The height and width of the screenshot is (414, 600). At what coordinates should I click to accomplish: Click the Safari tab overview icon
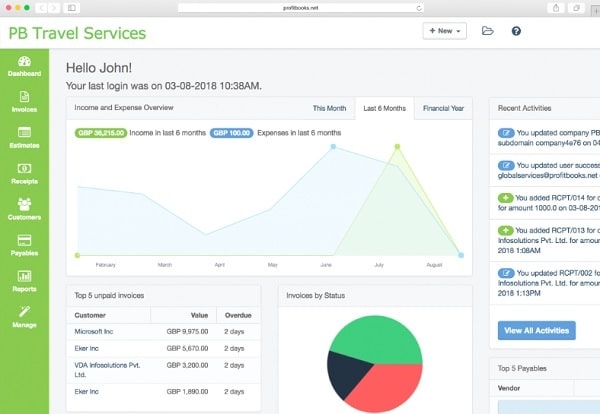point(576,8)
